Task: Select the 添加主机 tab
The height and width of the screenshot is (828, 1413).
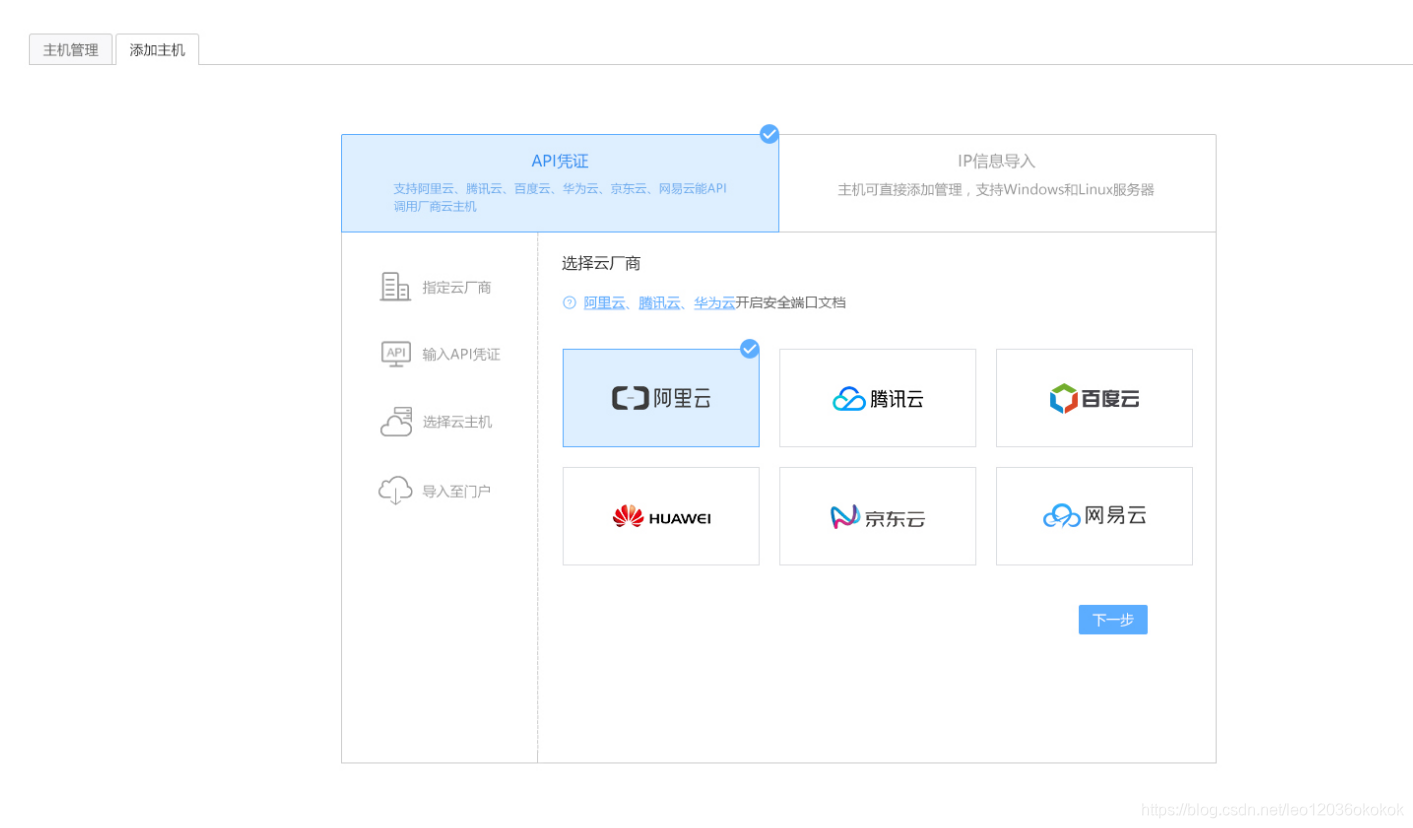Action: 157,49
